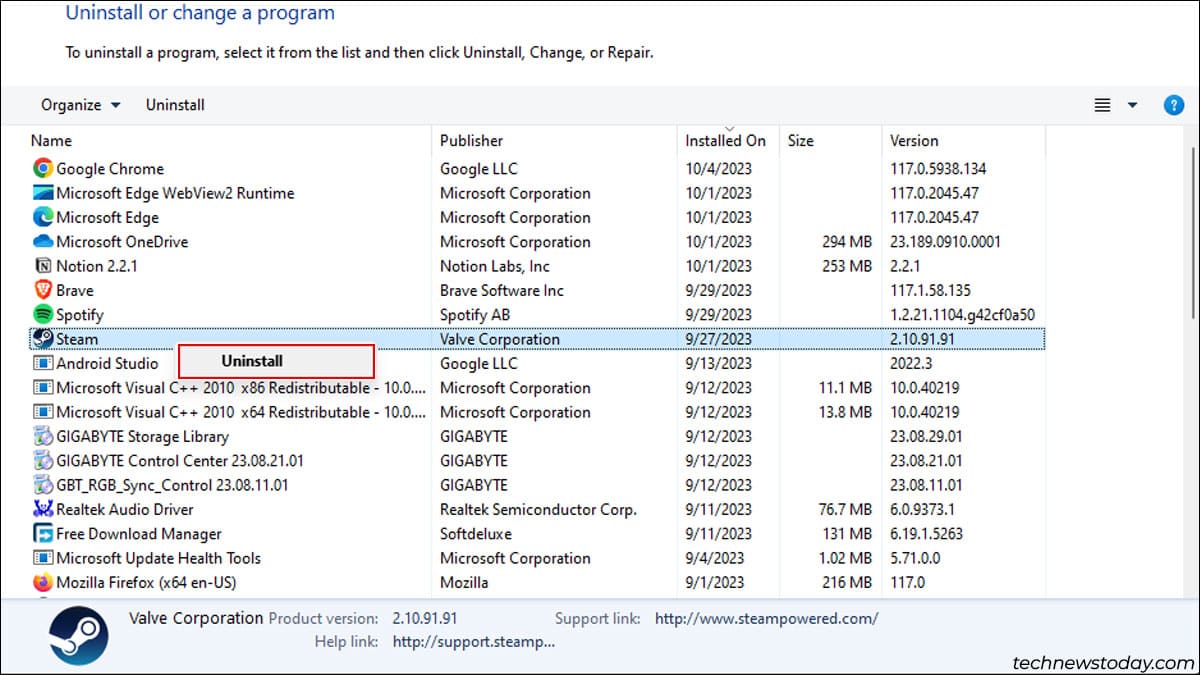Select Chrome's publisher cell Google LLC
The width and height of the screenshot is (1200, 675).
coord(479,169)
